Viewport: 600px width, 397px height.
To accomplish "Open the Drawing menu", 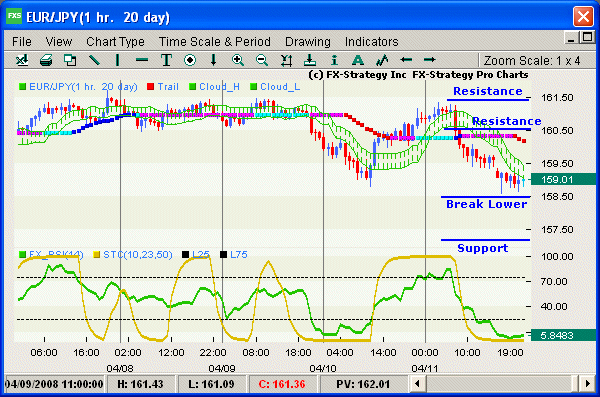I will coord(308,41).
